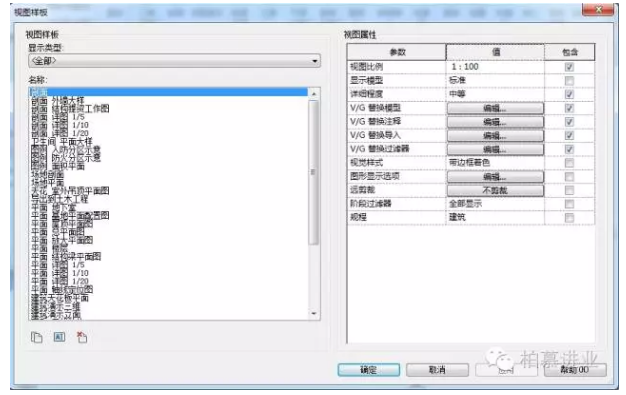Click the delete view template icon
This screenshot has height=395, width=626.
pyautogui.click(x=82, y=337)
